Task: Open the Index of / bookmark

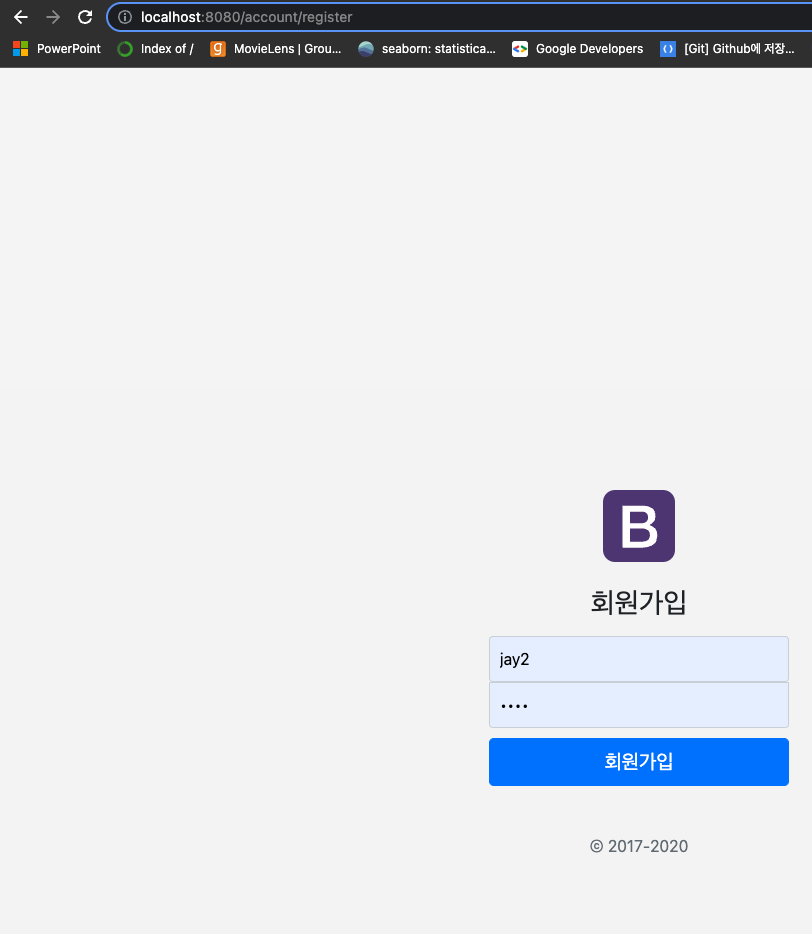Action: click(155, 49)
